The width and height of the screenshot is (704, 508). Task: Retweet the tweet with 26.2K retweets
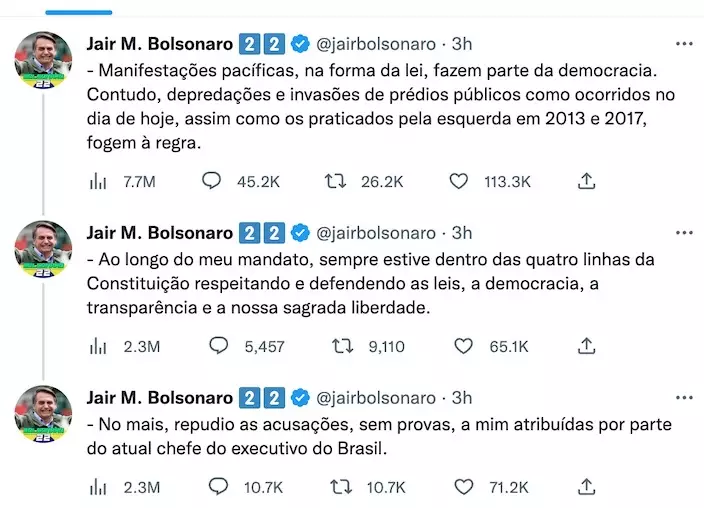(334, 181)
